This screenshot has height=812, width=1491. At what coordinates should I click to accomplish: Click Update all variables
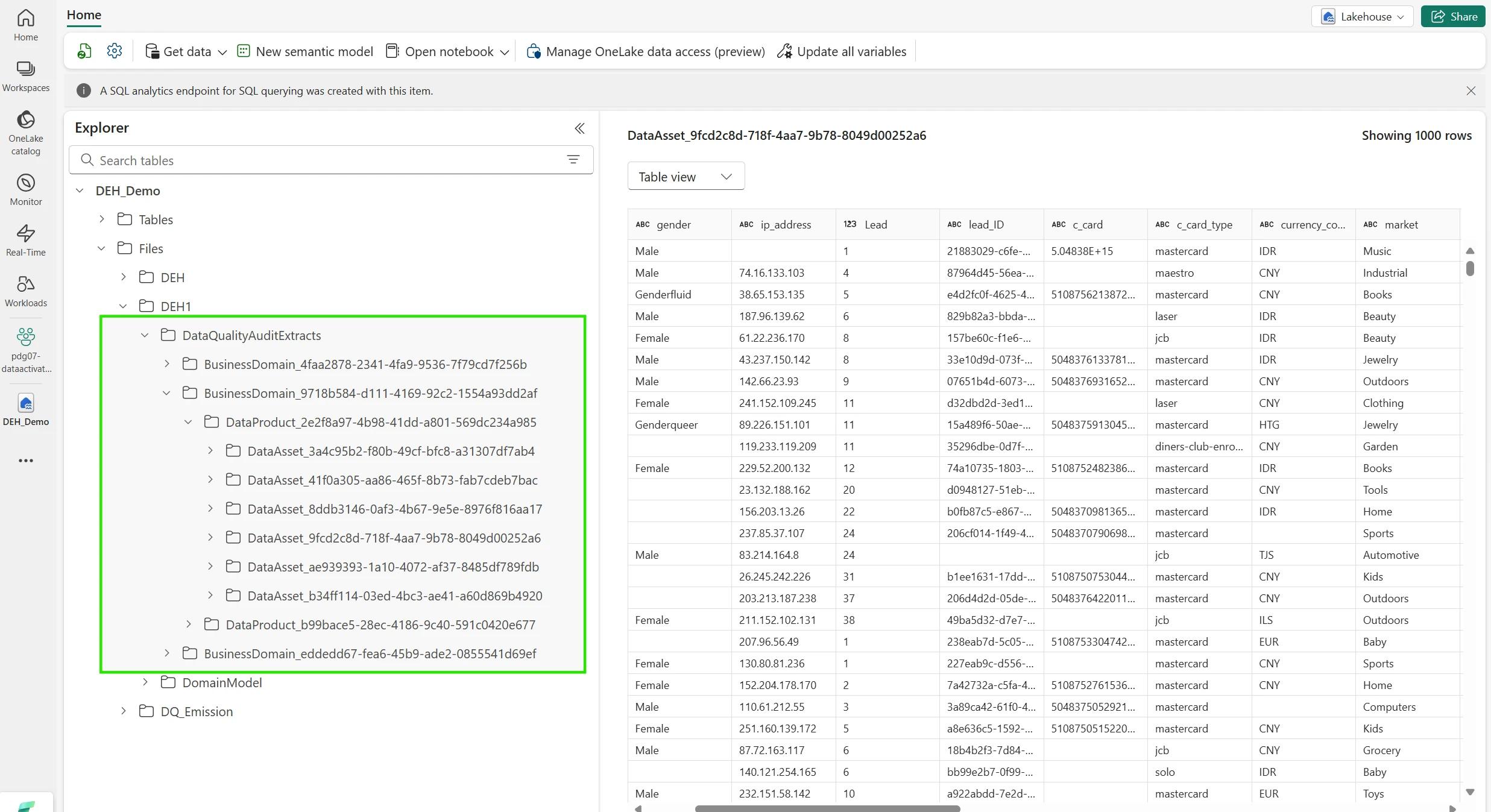842,51
